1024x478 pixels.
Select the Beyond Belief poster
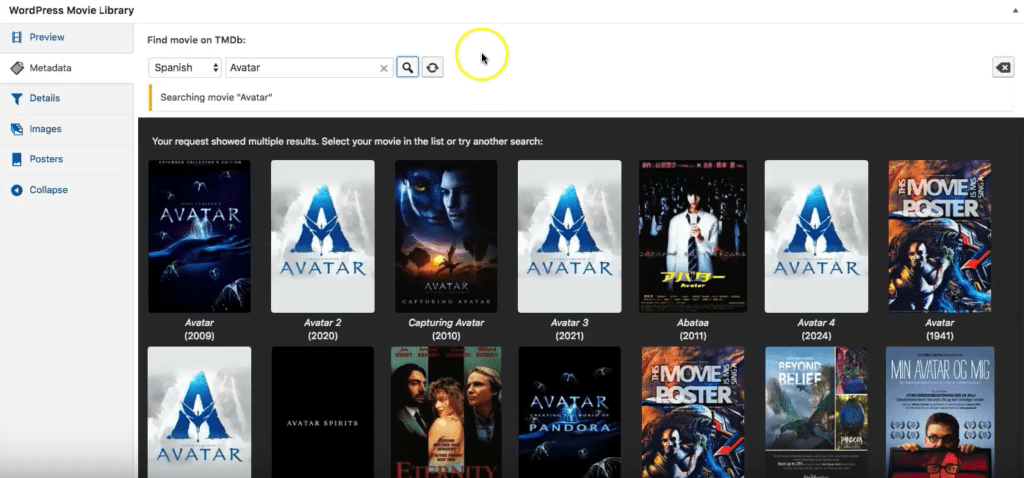[816, 412]
